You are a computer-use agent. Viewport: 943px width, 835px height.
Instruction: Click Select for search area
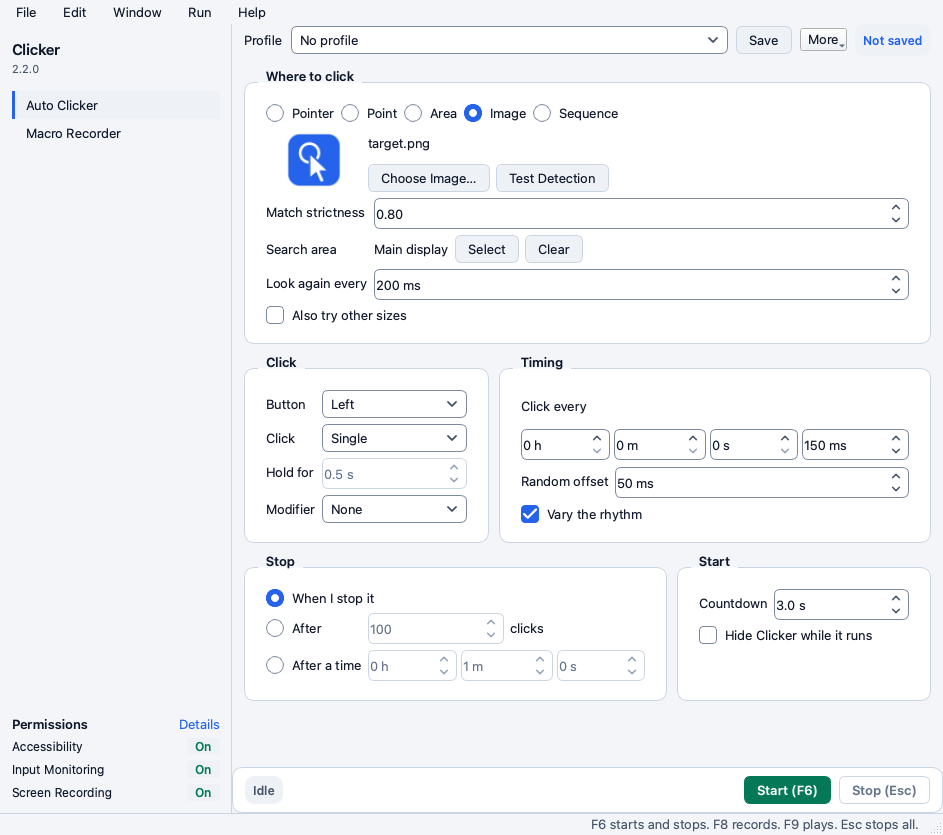point(487,250)
